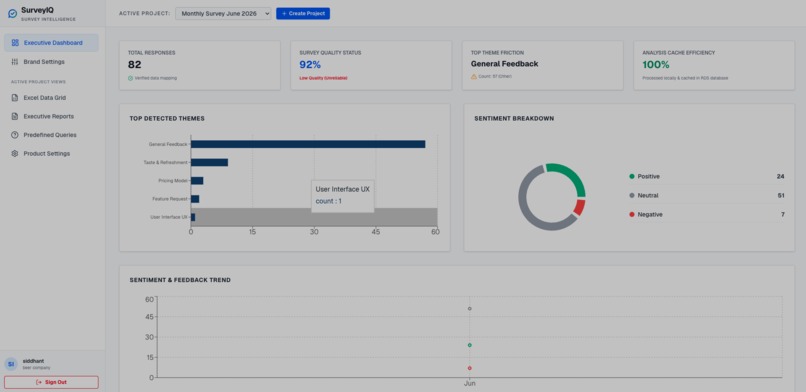
Task: Click the Jun axis label in trend chart
Action: point(469,384)
